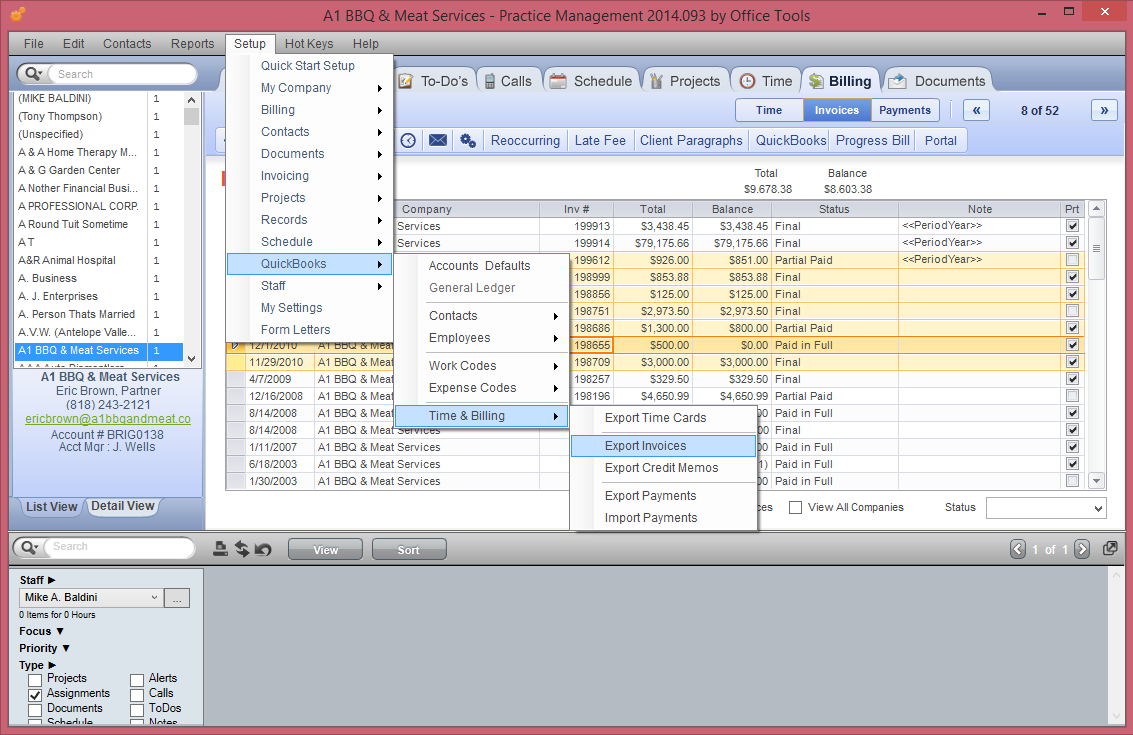Open the Hot Keys menu
Image resolution: width=1133 pixels, height=735 pixels.
[x=309, y=43]
